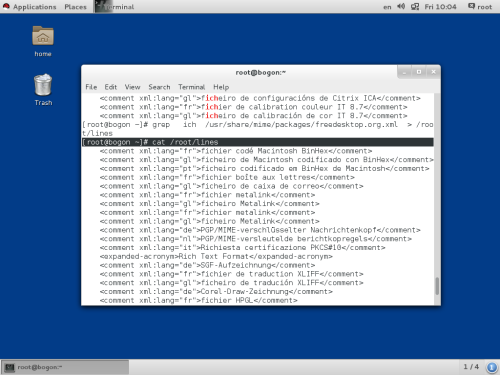The width and height of the screenshot is (500, 375).
Task: Open the clock showing Fri 10:04
Action: click(x=440, y=7)
